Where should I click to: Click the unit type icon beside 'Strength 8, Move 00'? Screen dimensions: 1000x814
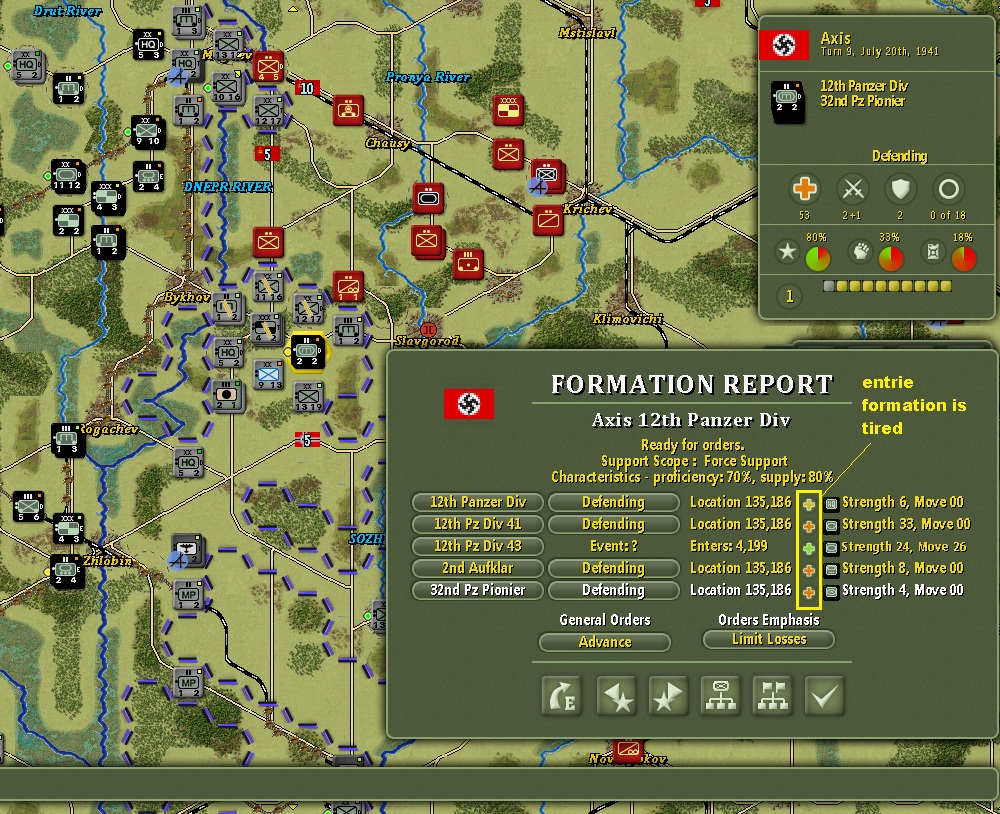[831, 570]
